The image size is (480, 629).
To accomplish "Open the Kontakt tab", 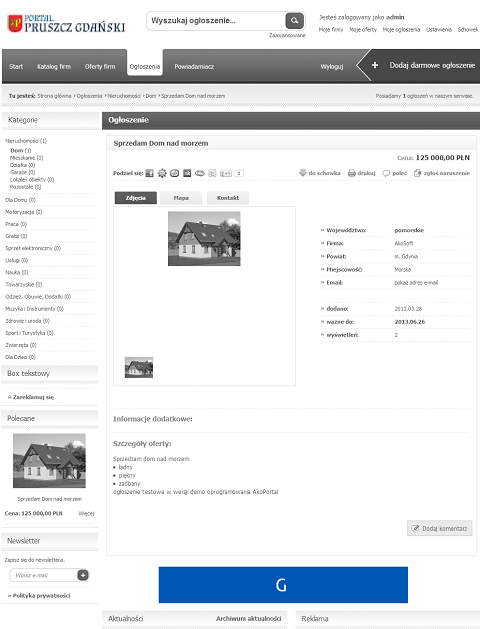I will click(x=228, y=198).
